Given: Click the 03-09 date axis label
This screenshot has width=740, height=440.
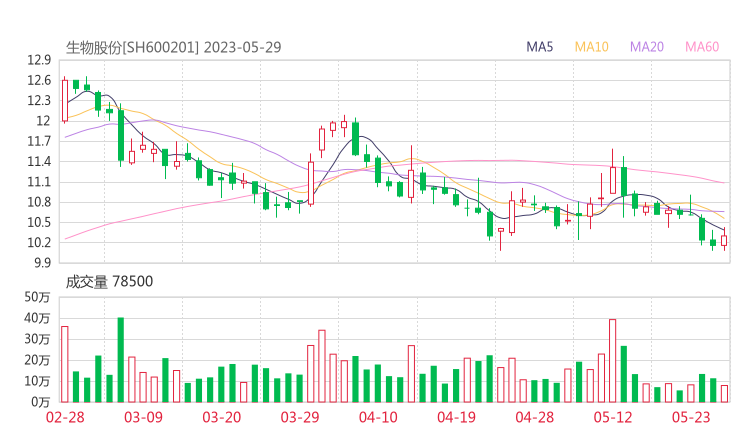Looking at the screenshot, I should tap(143, 417).
